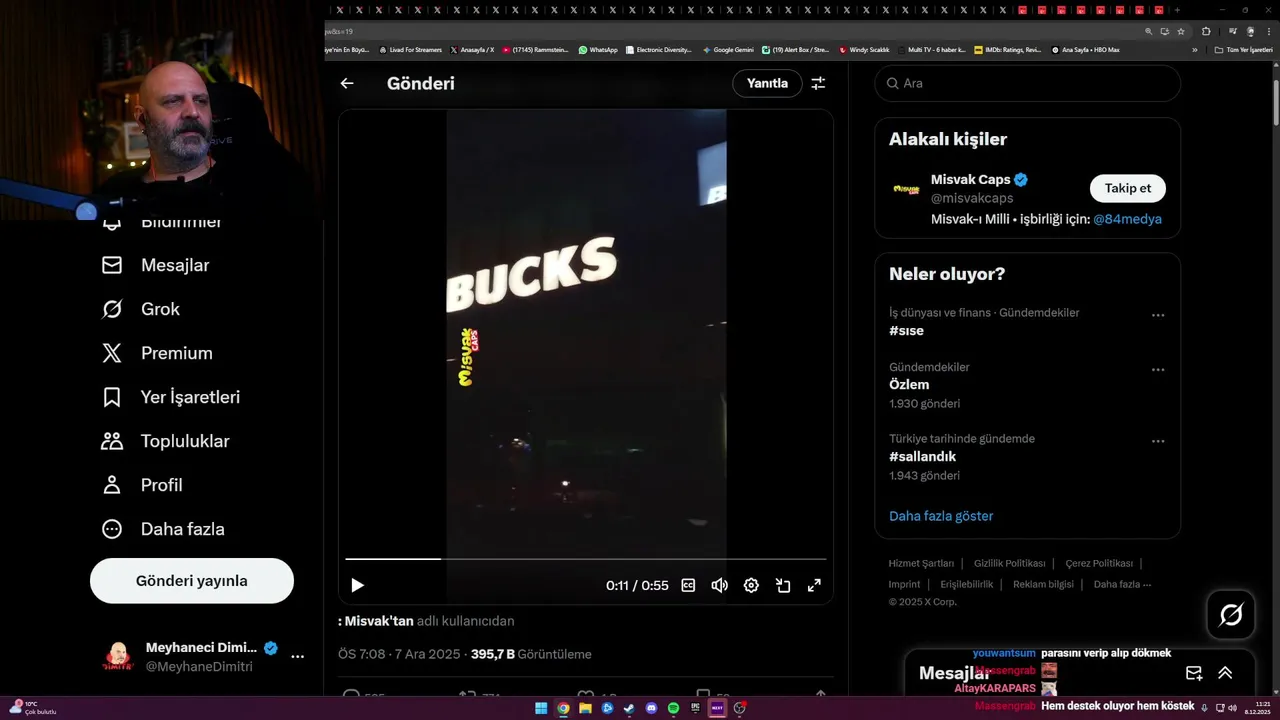Enter fullscreen for the video
This screenshot has height=720, width=1280.
[814, 585]
